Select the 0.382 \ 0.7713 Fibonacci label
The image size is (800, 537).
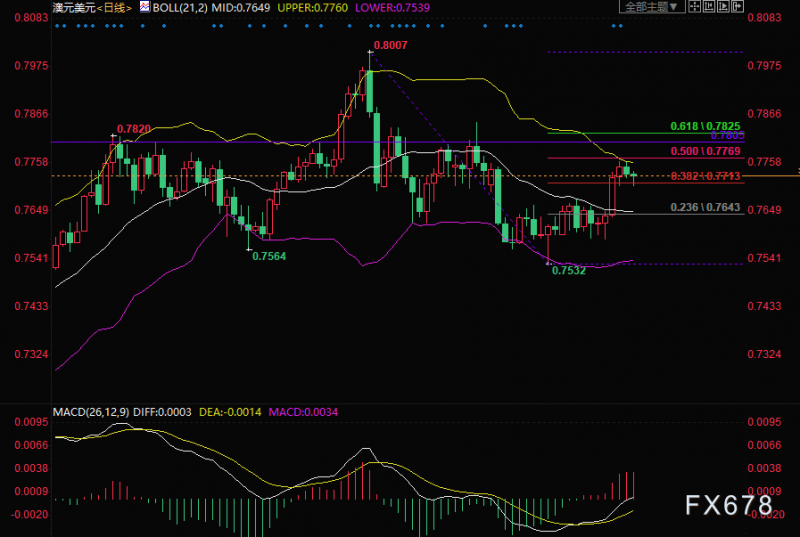[705, 176]
